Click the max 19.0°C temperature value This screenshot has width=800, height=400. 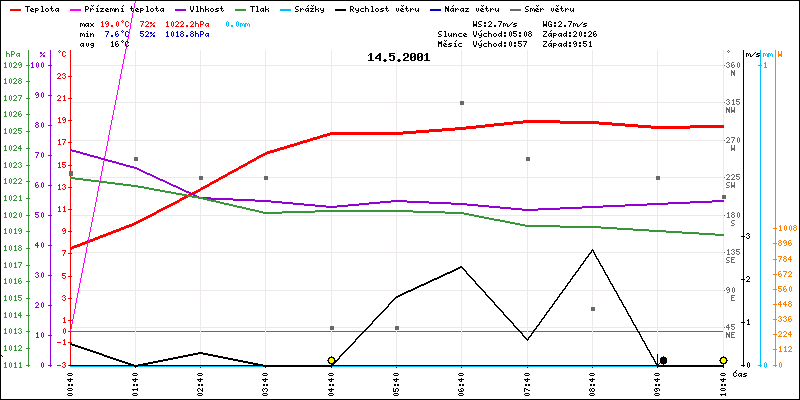click(121, 23)
